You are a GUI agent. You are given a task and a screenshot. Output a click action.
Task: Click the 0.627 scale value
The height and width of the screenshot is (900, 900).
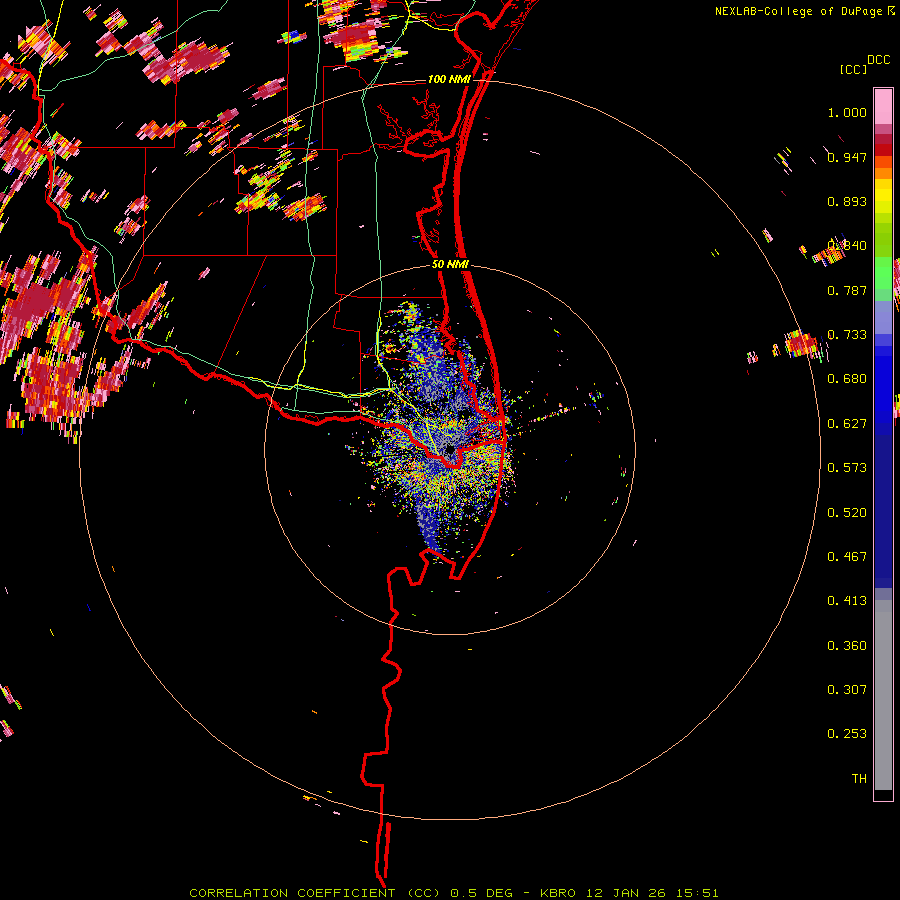(x=847, y=424)
